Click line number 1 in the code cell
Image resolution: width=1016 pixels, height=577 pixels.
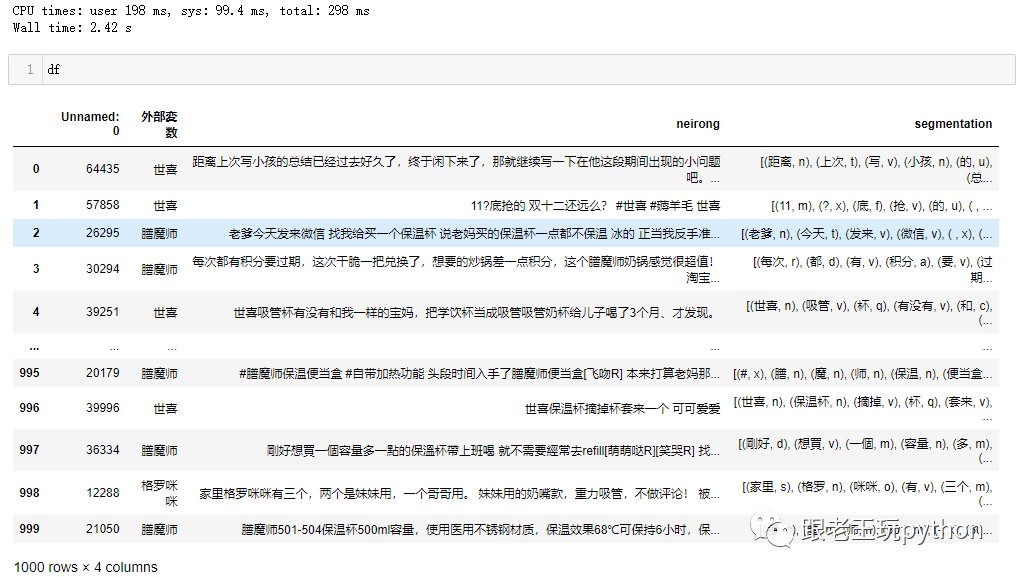click(x=30, y=70)
